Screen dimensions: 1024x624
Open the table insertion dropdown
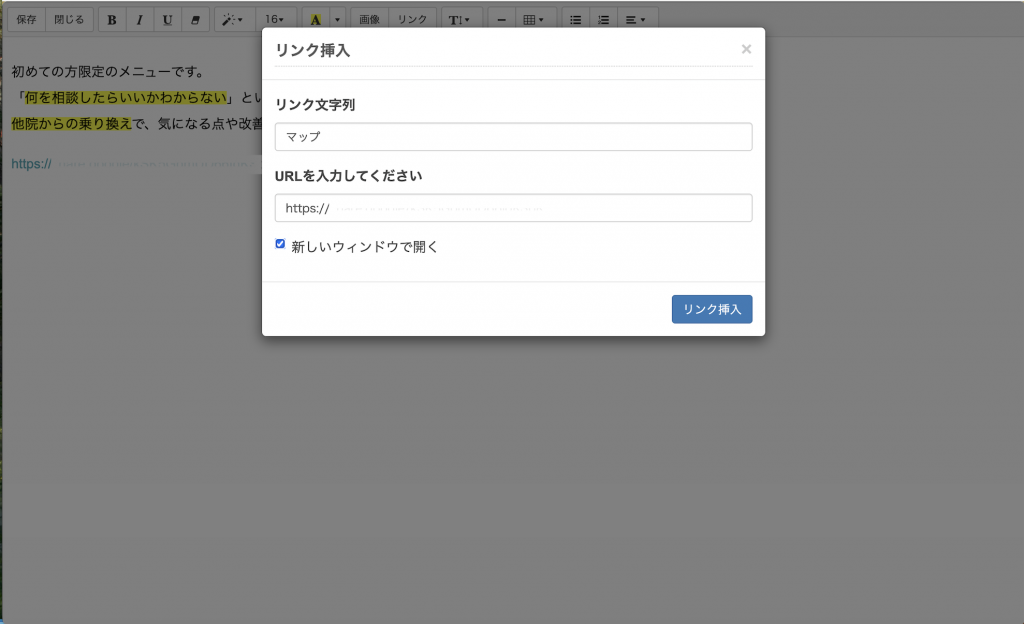(534, 19)
